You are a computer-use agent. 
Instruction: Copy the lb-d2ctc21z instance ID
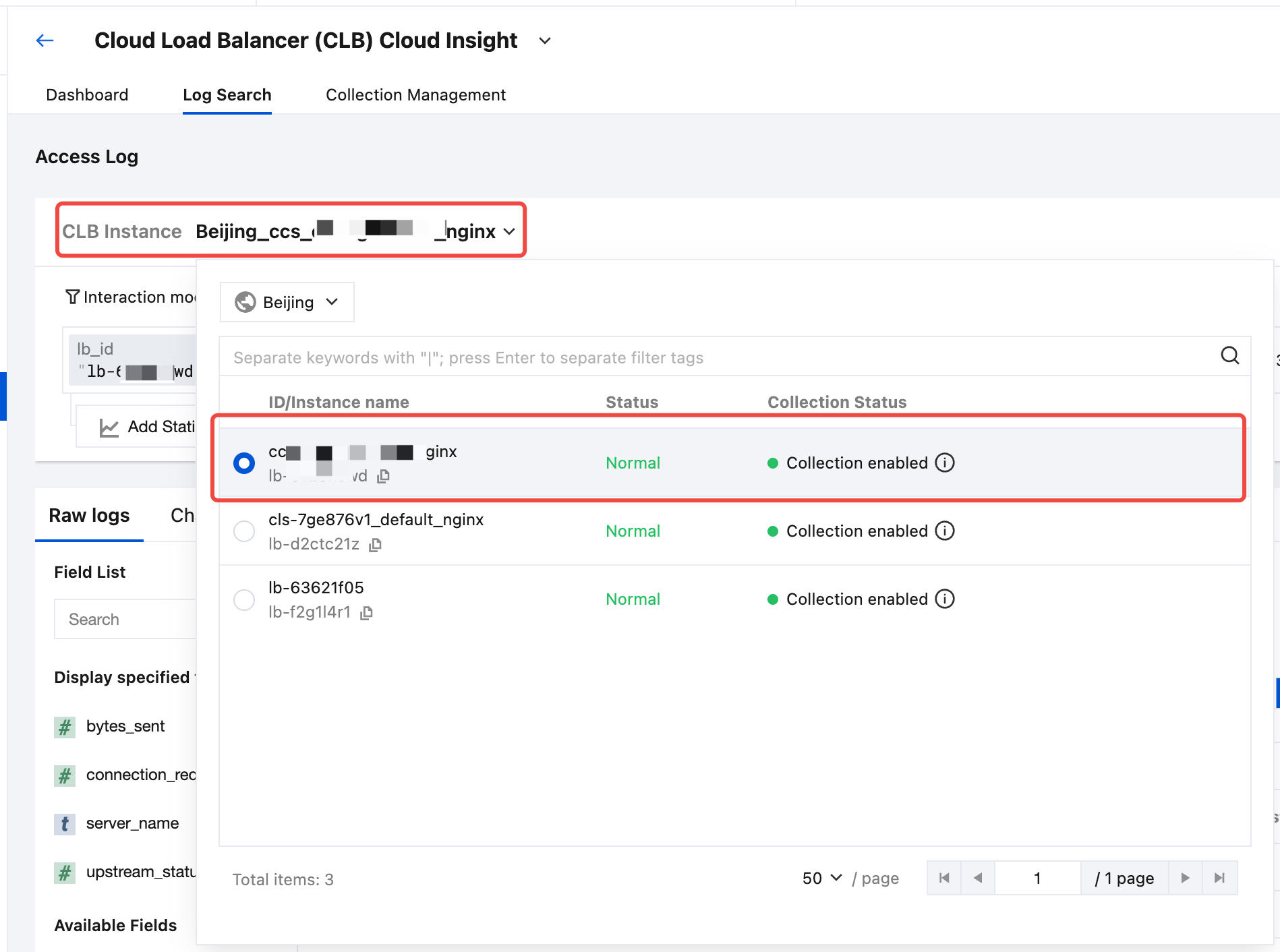376,545
